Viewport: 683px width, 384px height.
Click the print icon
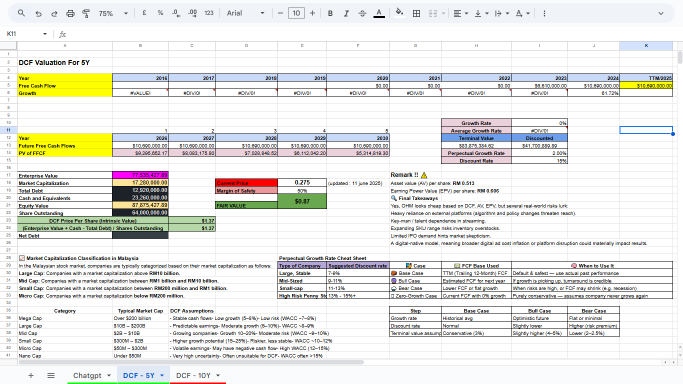click(70, 13)
